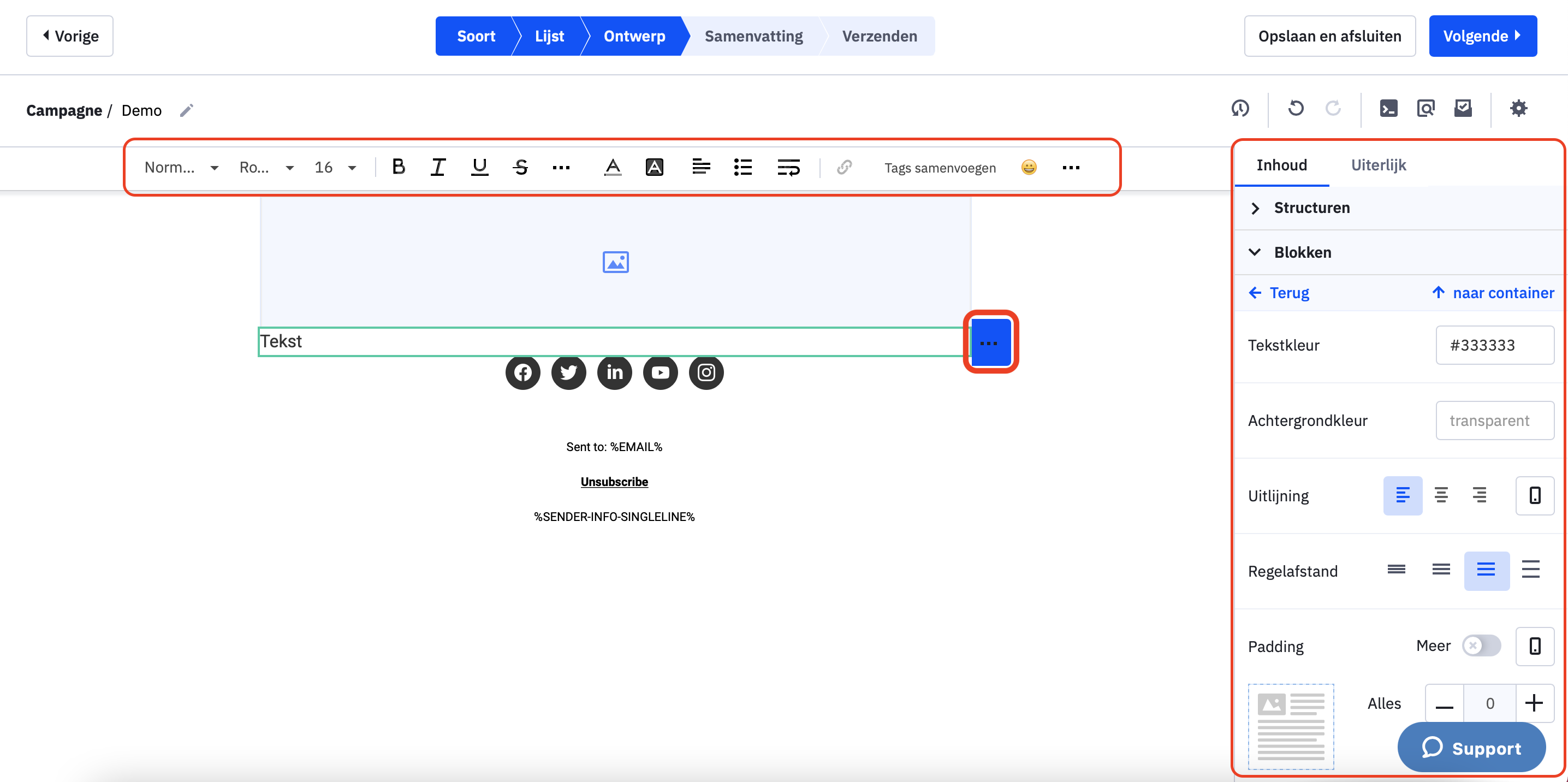
Task: Open the blue block options button
Action: [990, 342]
